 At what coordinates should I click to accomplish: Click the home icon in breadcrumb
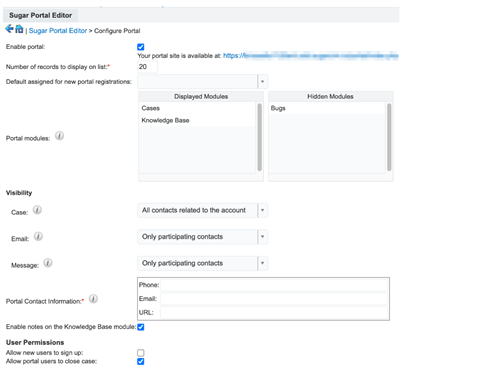point(19,29)
